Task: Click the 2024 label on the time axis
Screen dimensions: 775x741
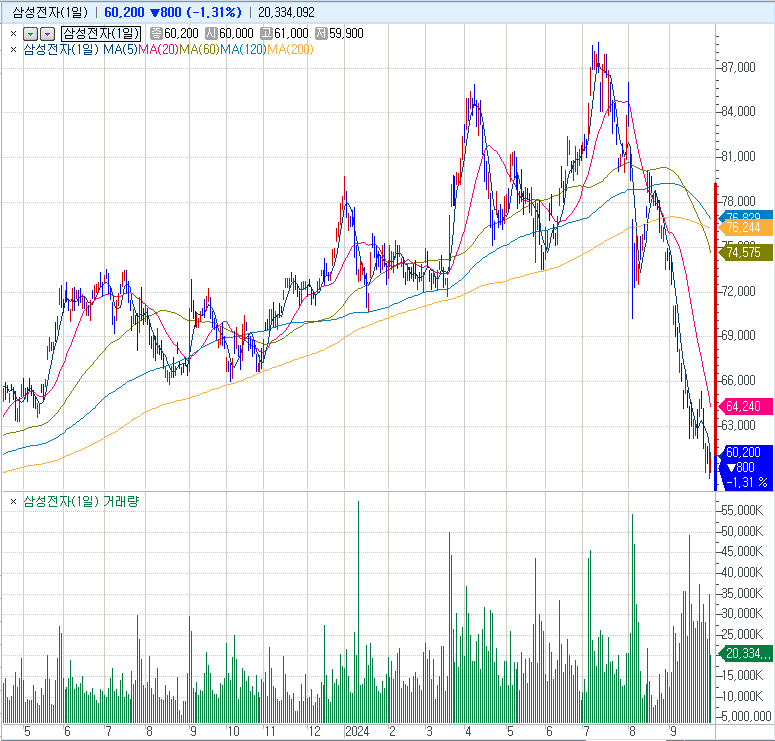Action: pos(356,731)
